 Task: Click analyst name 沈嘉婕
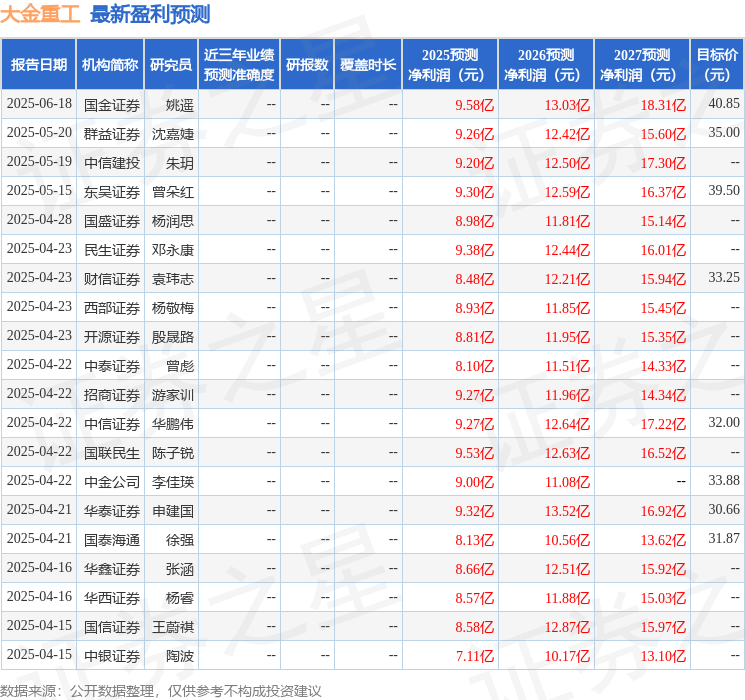tap(172, 133)
